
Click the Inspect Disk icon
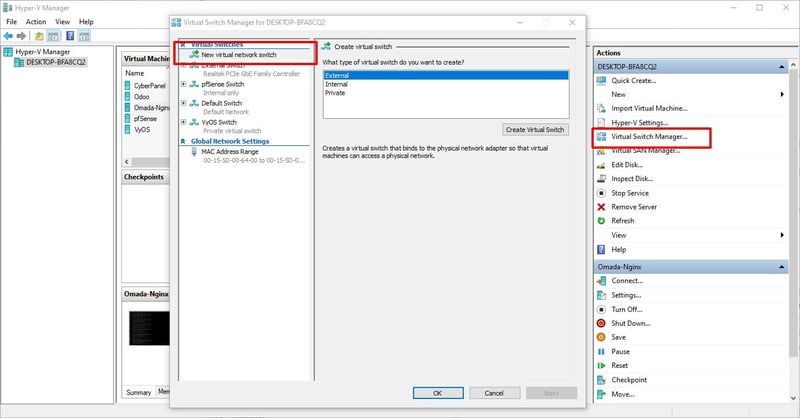tap(601, 179)
